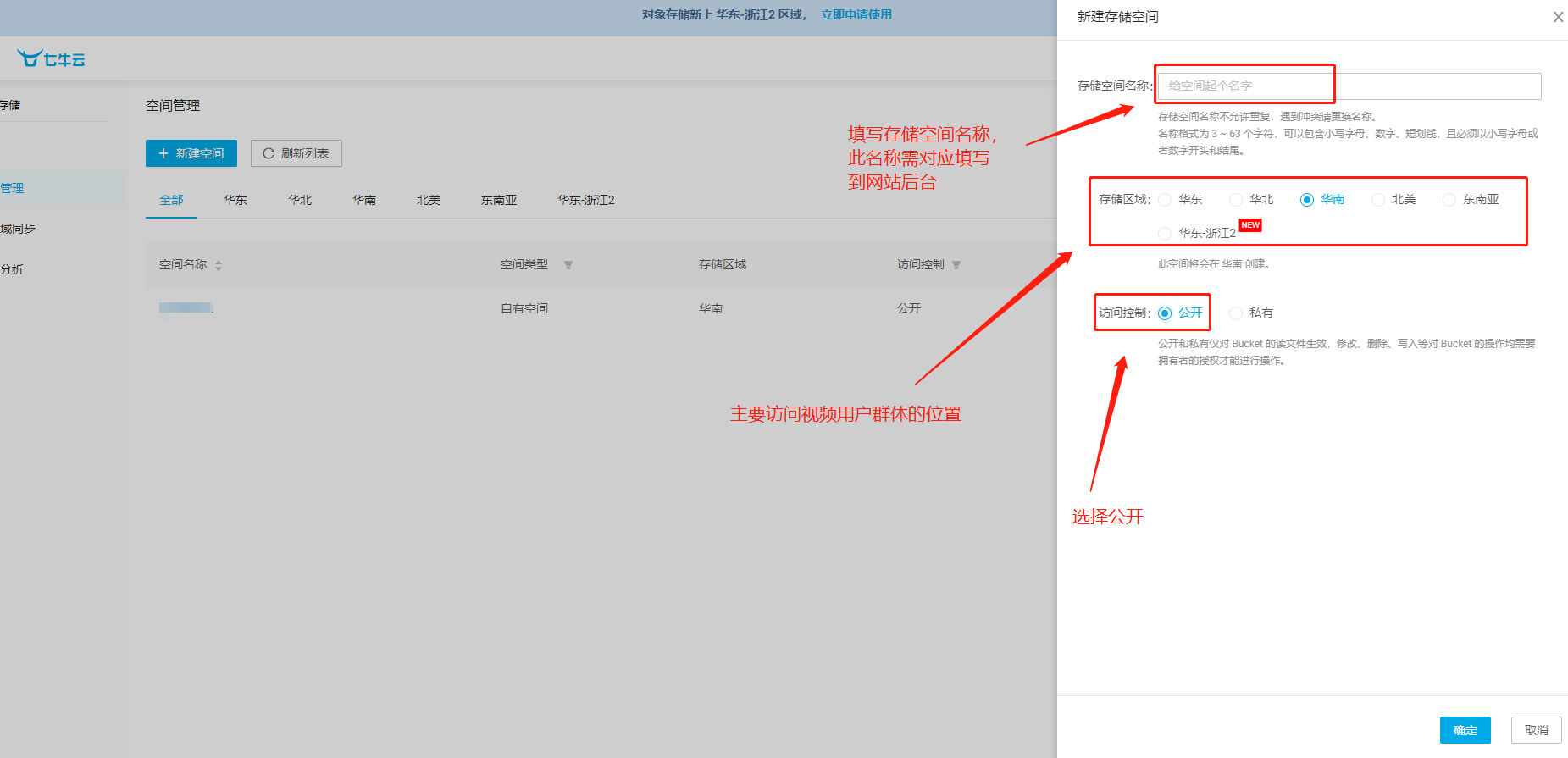This screenshot has height=758, width=1568.
Task: Click the 存储空间名称 input field
Action: click(x=1349, y=86)
